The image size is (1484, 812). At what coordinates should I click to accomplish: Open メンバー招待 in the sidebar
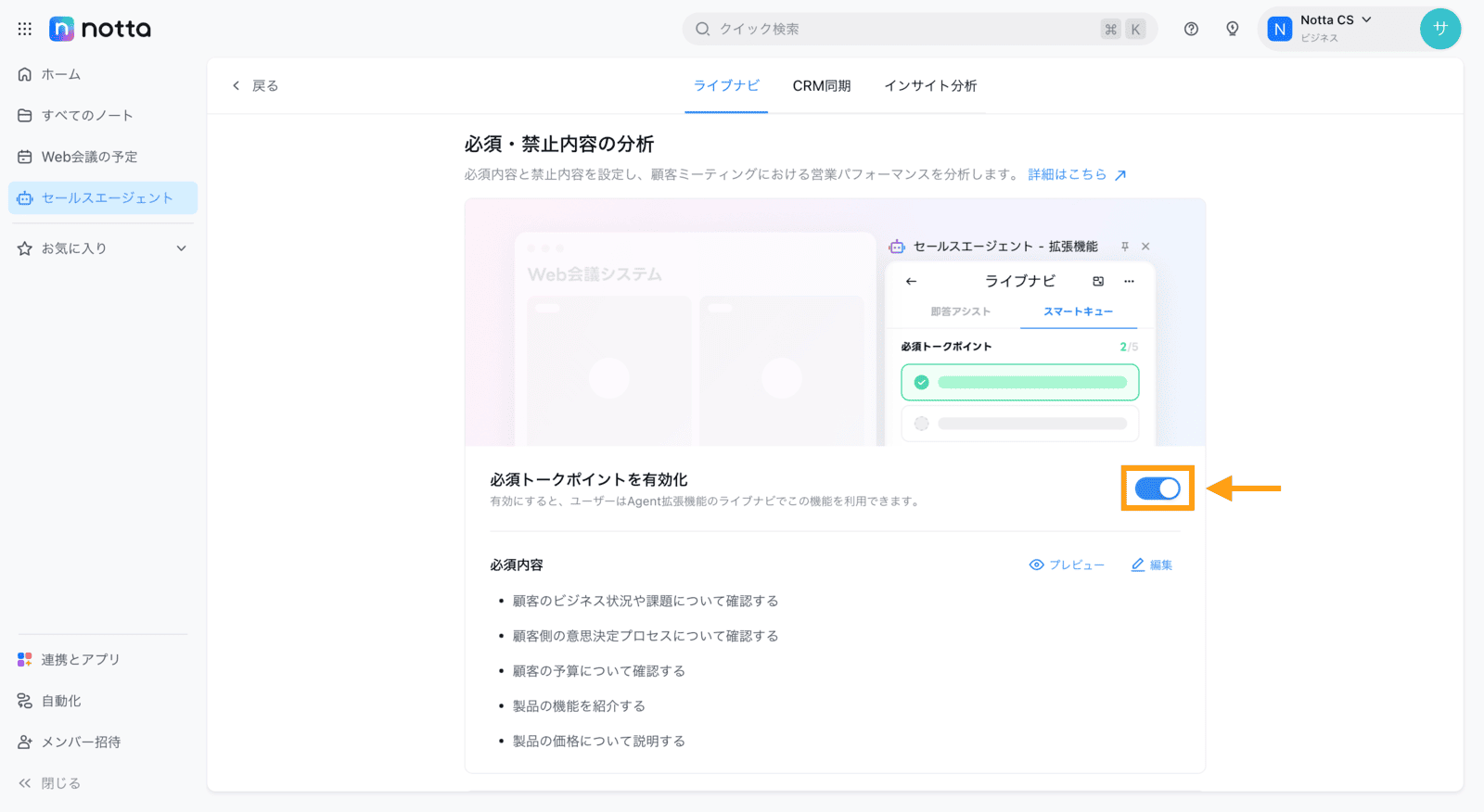coord(102,742)
